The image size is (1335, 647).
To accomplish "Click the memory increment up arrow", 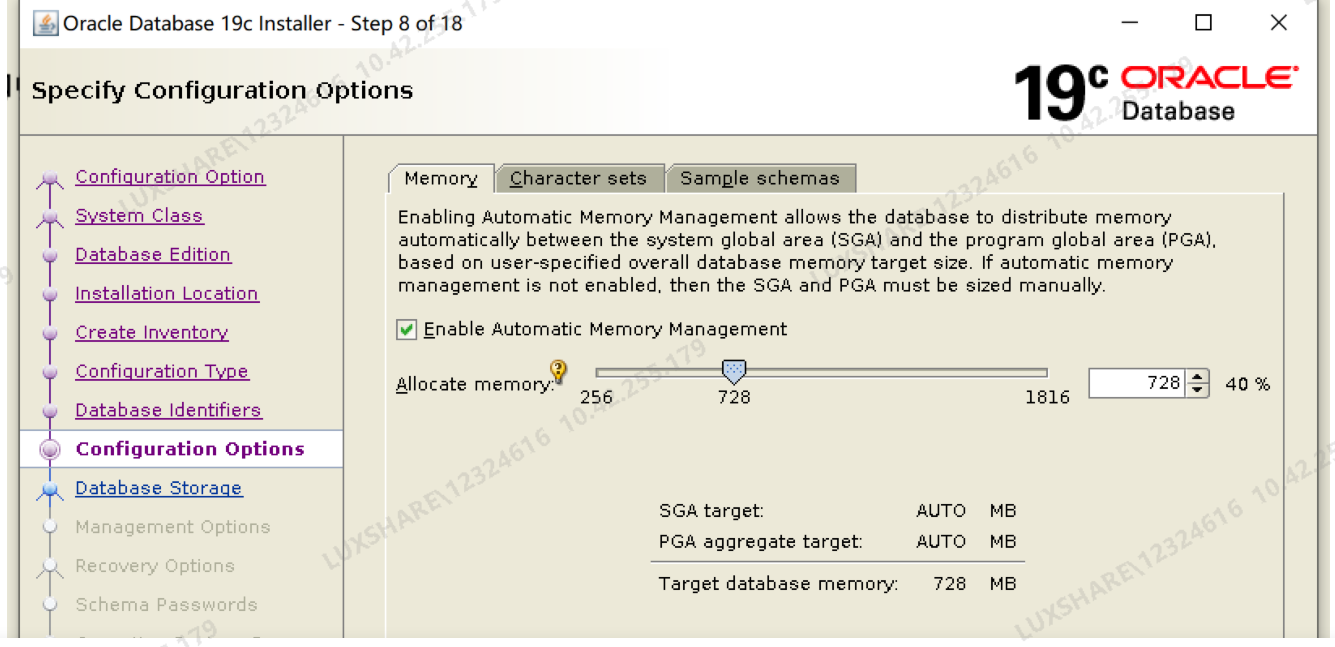I will [x=1199, y=377].
